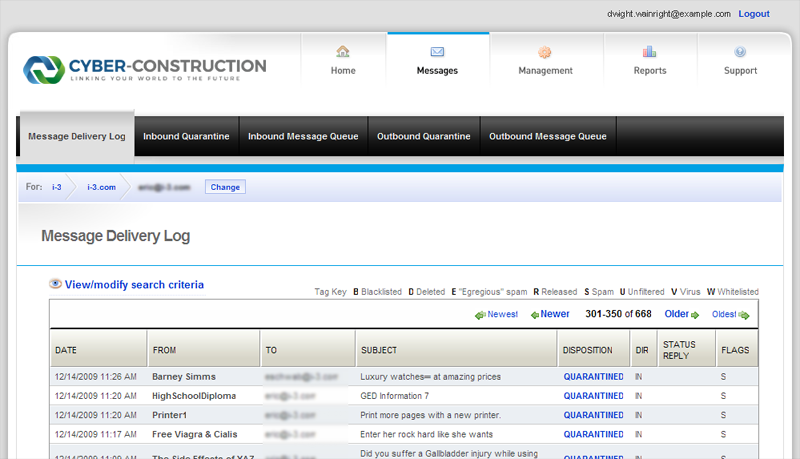The width and height of the screenshot is (800, 459).
Task: Click date '12/14/2009 11:17 AM'
Action: pos(95,435)
